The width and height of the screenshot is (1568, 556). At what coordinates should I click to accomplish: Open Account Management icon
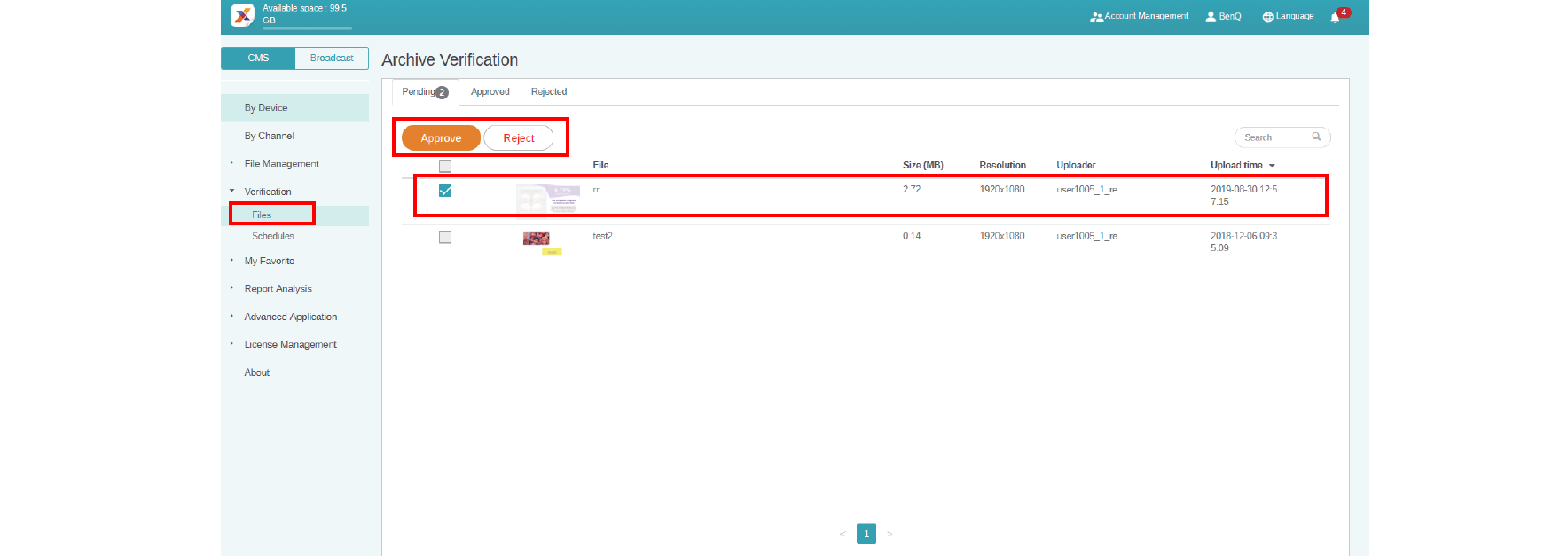(x=1096, y=17)
